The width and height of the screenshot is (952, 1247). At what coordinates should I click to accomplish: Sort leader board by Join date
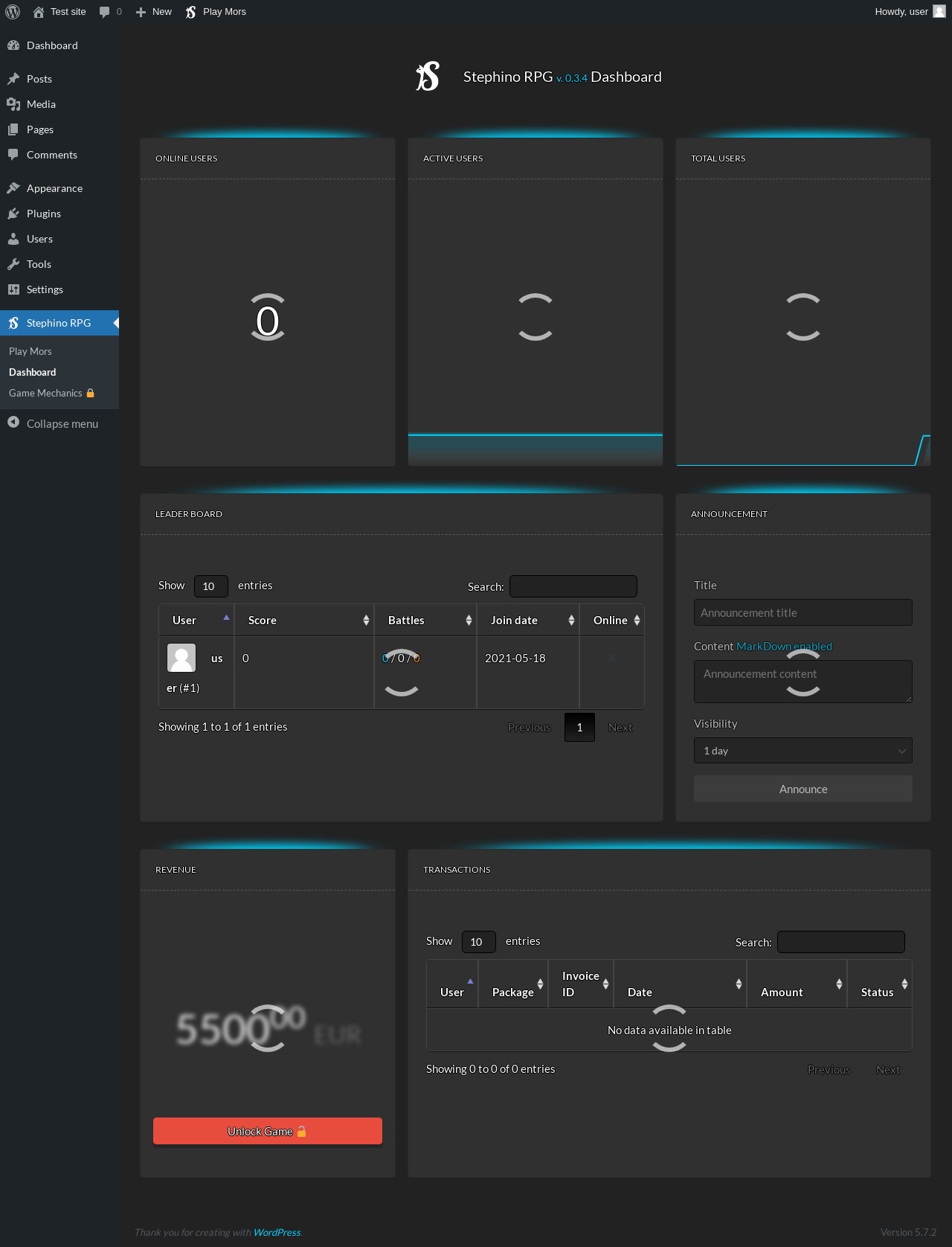(x=527, y=621)
